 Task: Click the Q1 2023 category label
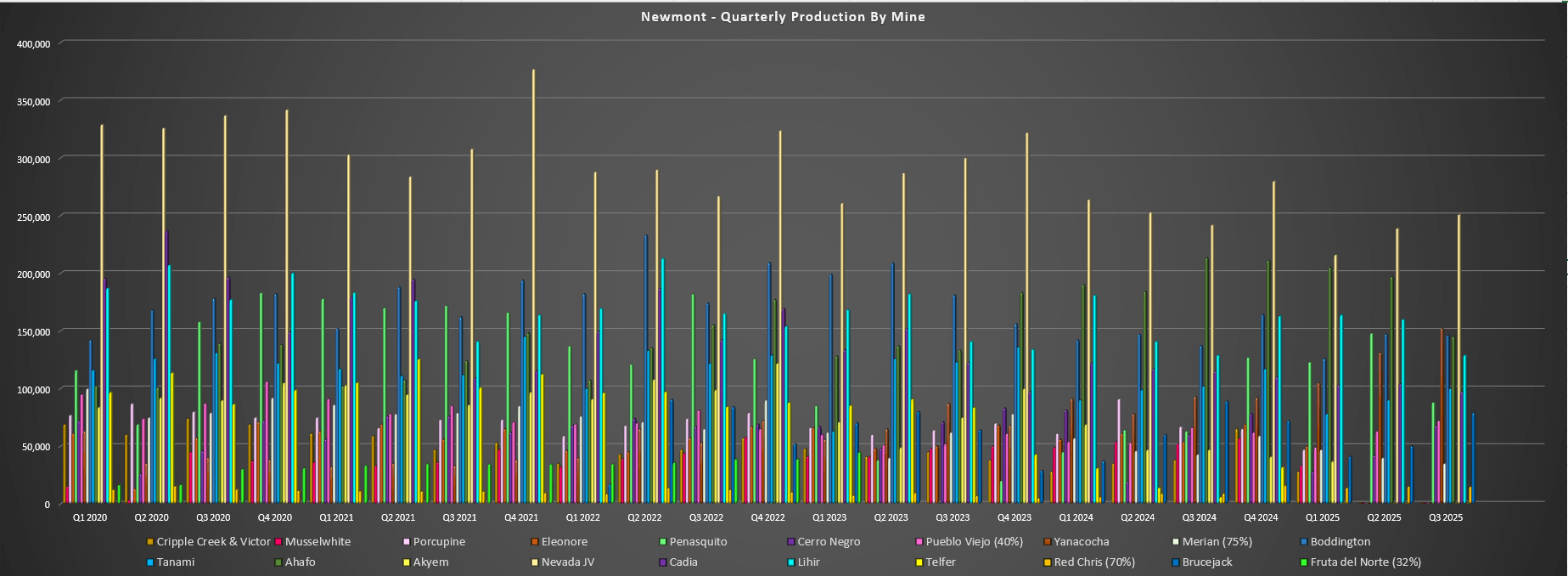click(829, 517)
